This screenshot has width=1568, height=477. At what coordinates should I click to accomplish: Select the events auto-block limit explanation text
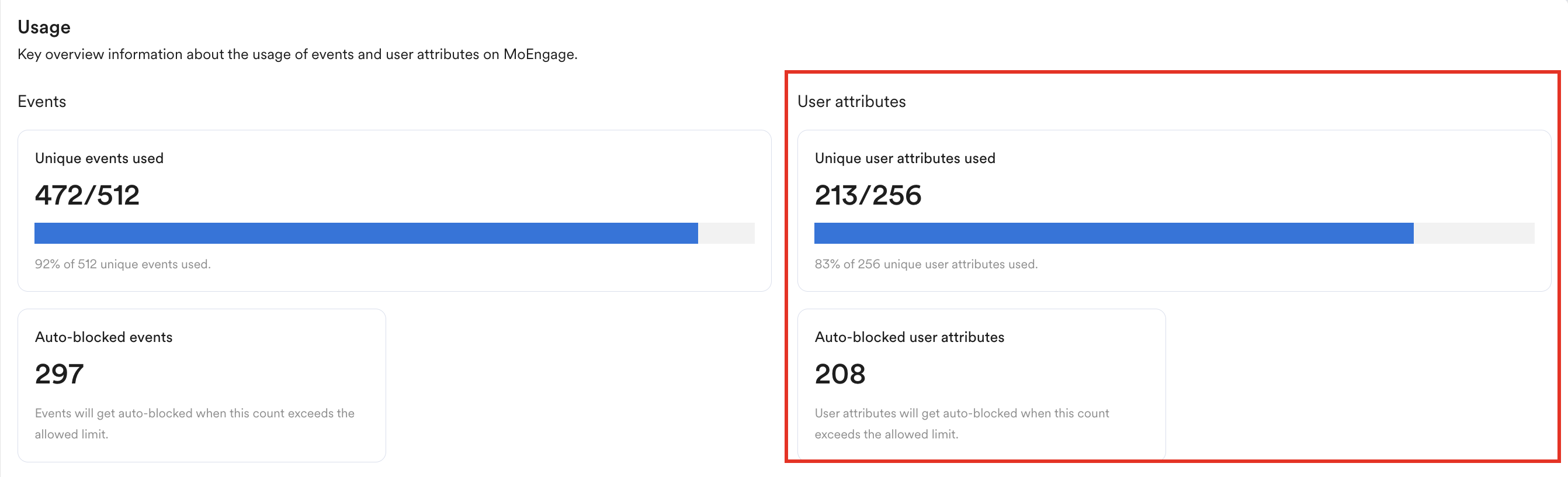(x=193, y=423)
